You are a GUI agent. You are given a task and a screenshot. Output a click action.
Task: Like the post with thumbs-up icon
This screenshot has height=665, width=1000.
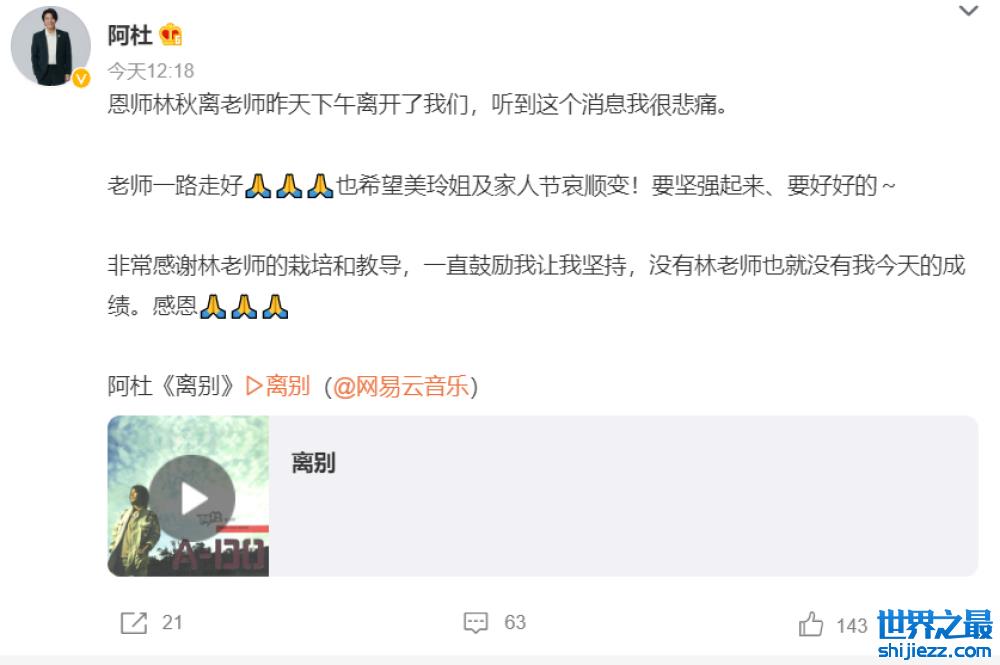click(811, 624)
